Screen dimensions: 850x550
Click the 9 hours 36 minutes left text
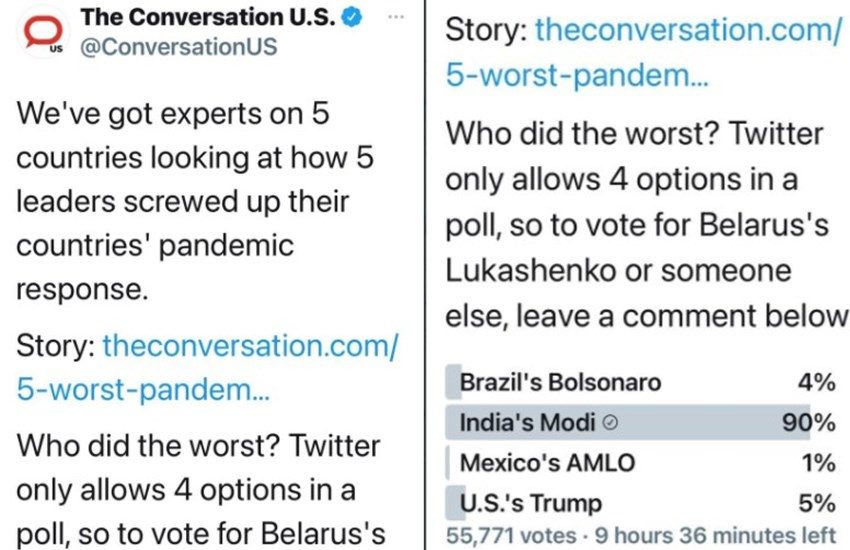point(718,536)
